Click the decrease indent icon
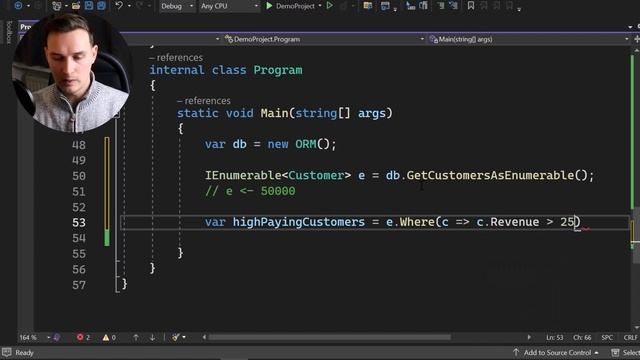This screenshot has width=640, height=360. pyautogui.click(x=424, y=6)
